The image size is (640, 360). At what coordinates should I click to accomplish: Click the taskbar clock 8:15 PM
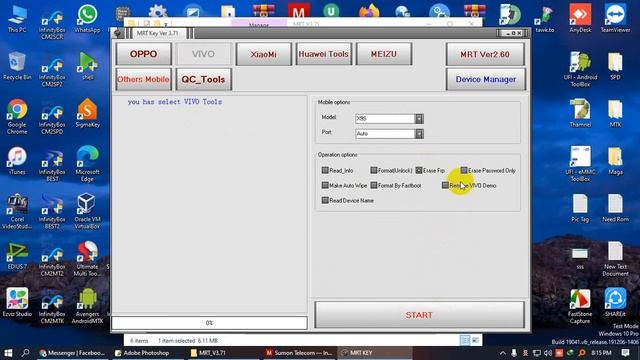tap(601, 353)
